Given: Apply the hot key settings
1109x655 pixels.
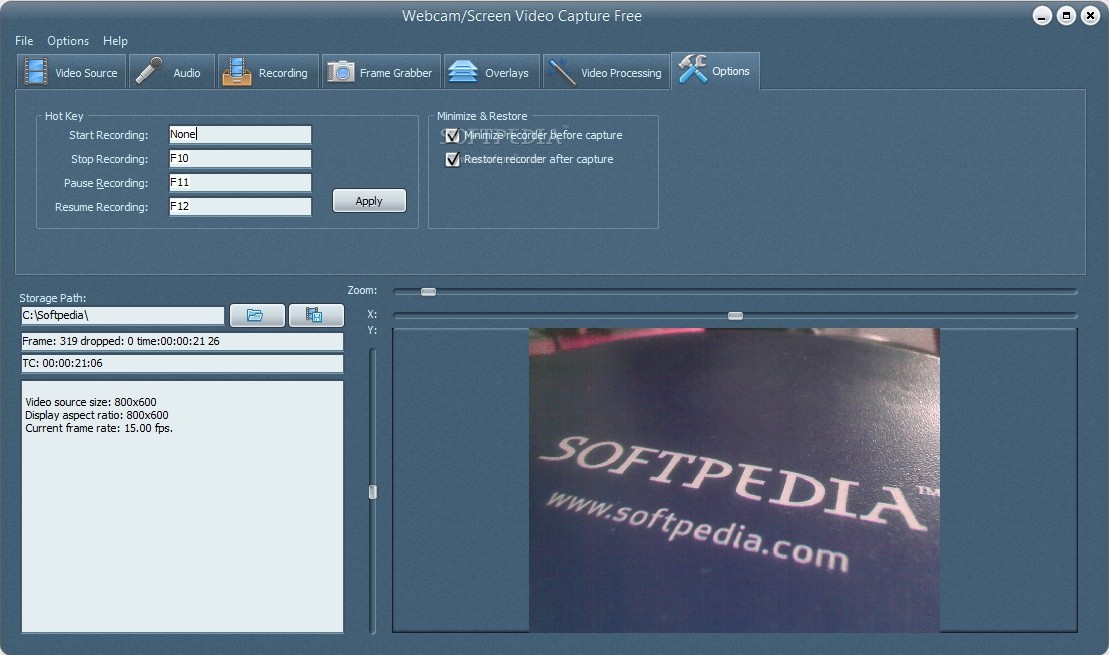Looking at the screenshot, I should pyautogui.click(x=369, y=201).
